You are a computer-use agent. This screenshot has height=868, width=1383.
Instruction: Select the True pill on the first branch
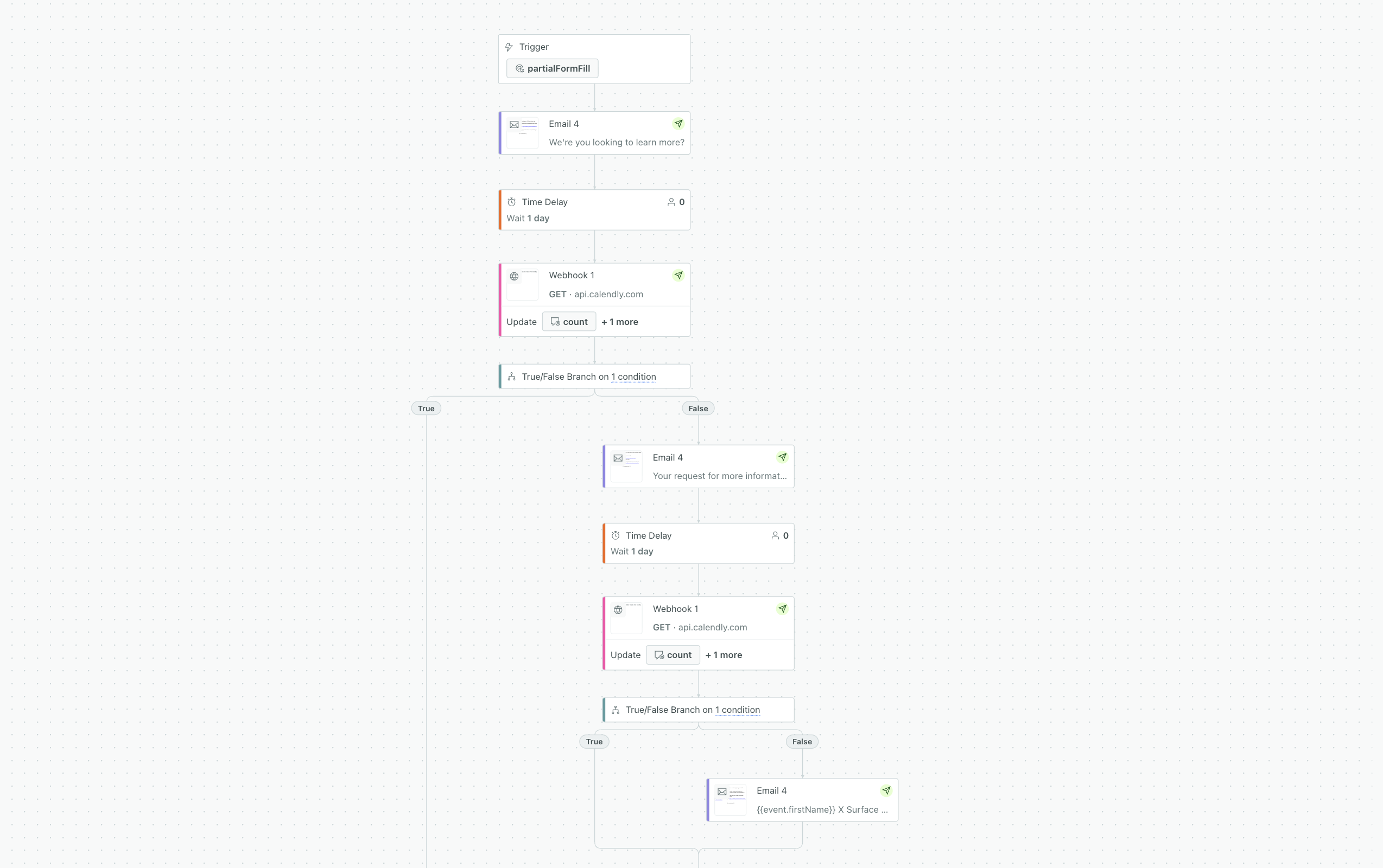(x=426, y=408)
